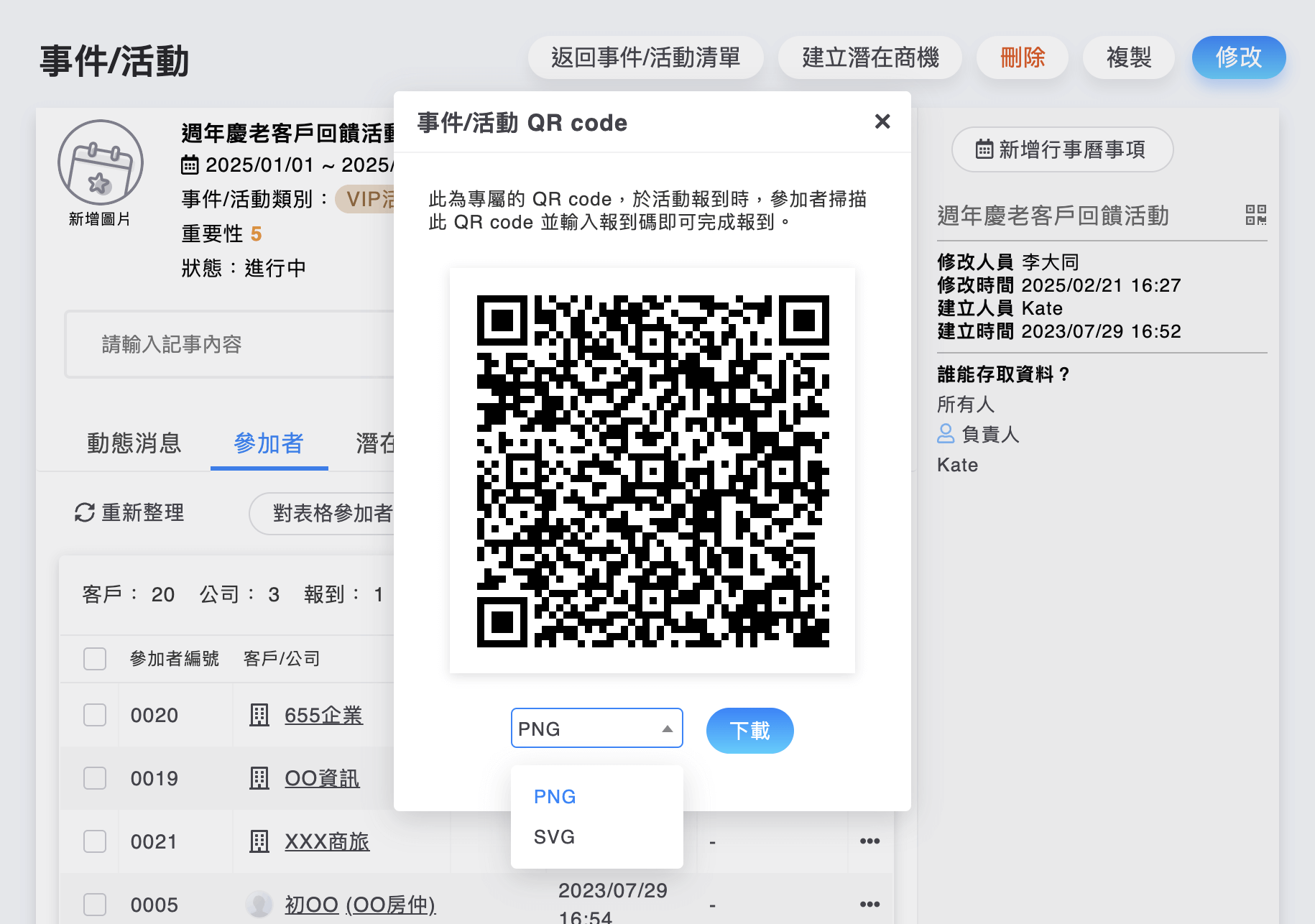The width and height of the screenshot is (1315, 924).
Task: Switch to the 參加者 tab
Action: click(269, 443)
